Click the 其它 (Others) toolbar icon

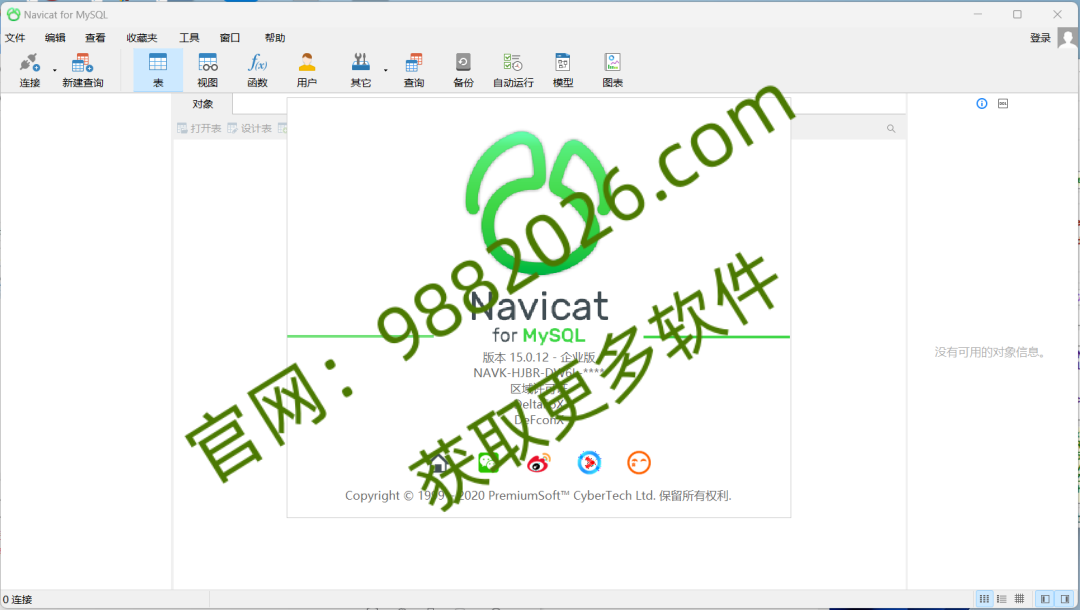(360, 70)
